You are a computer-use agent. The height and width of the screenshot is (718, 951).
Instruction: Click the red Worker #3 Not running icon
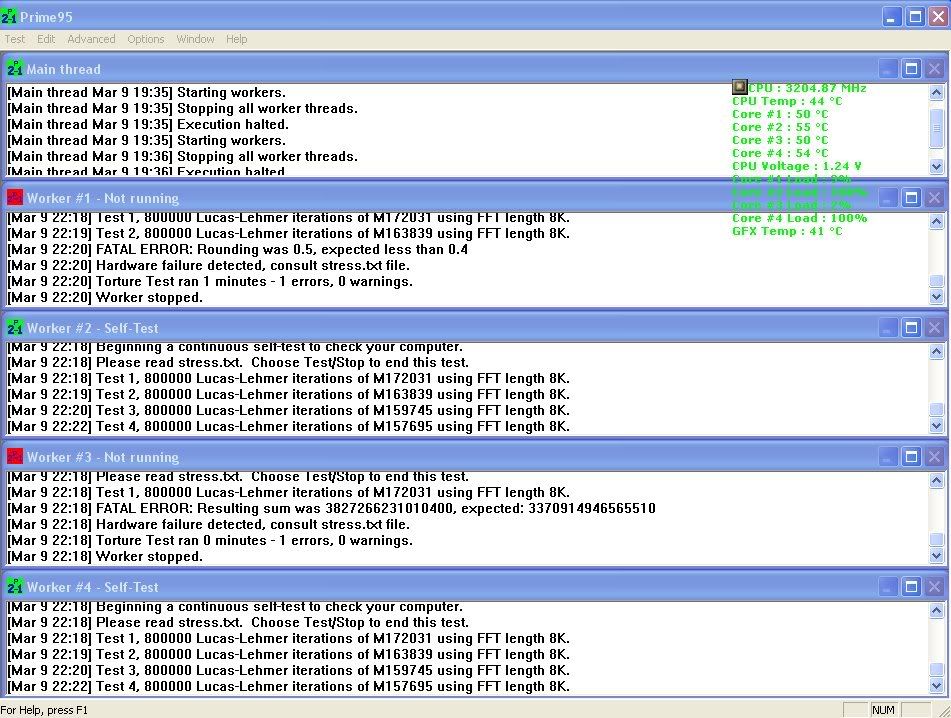tap(15, 457)
